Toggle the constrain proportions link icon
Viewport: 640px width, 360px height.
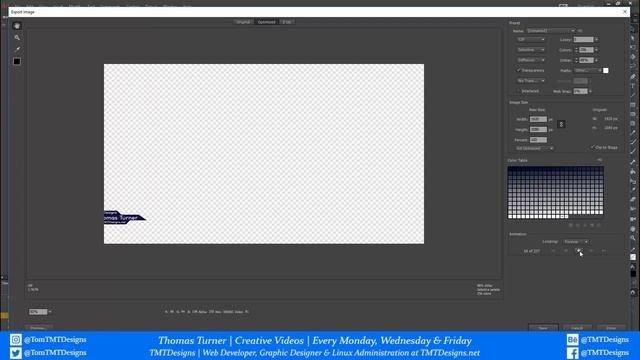[x=561, y=124]
